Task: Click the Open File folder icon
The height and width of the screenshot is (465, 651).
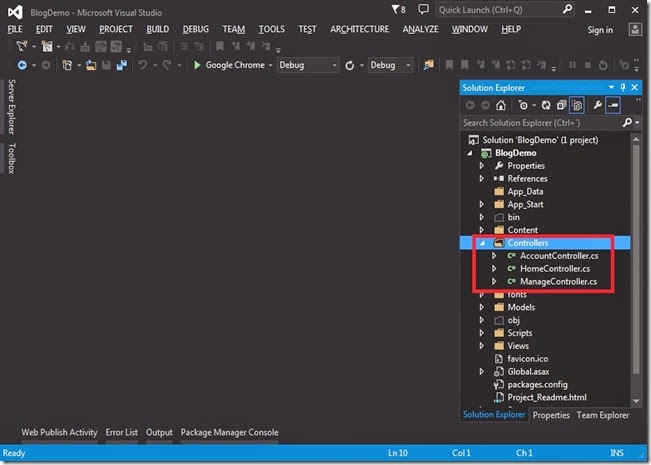Action: point(91,65)
